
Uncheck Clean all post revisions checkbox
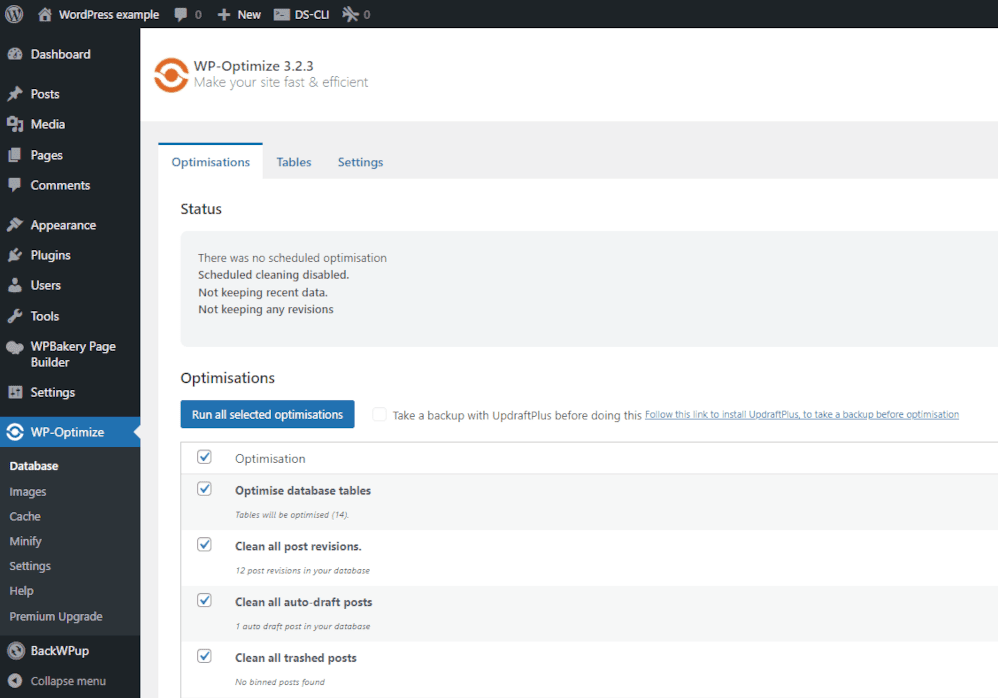coord(204,545)
